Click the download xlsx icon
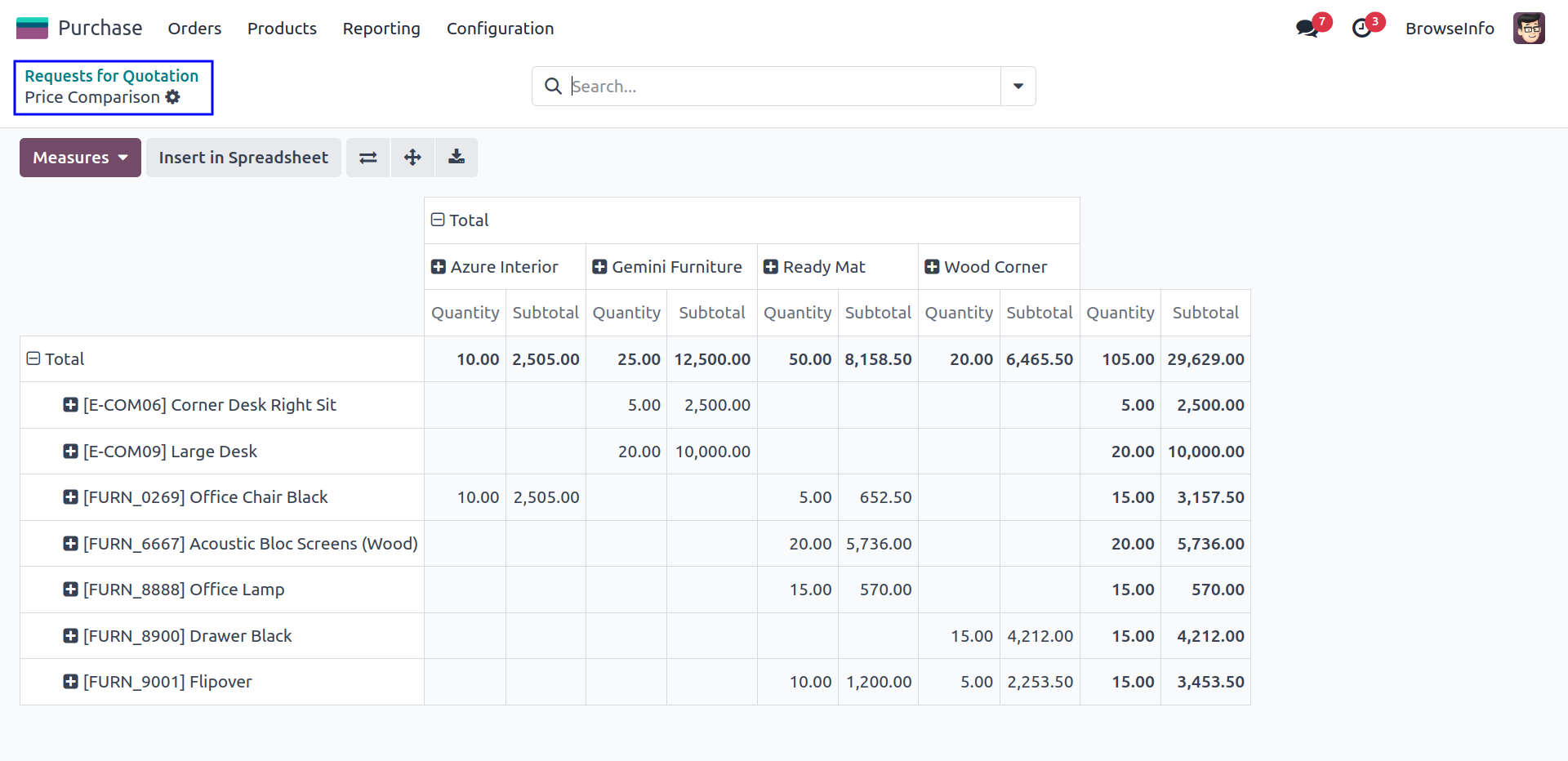Image resolution: width=1568 pixels, height=761 pixels. pyautogui.click(x=457, y=158)
